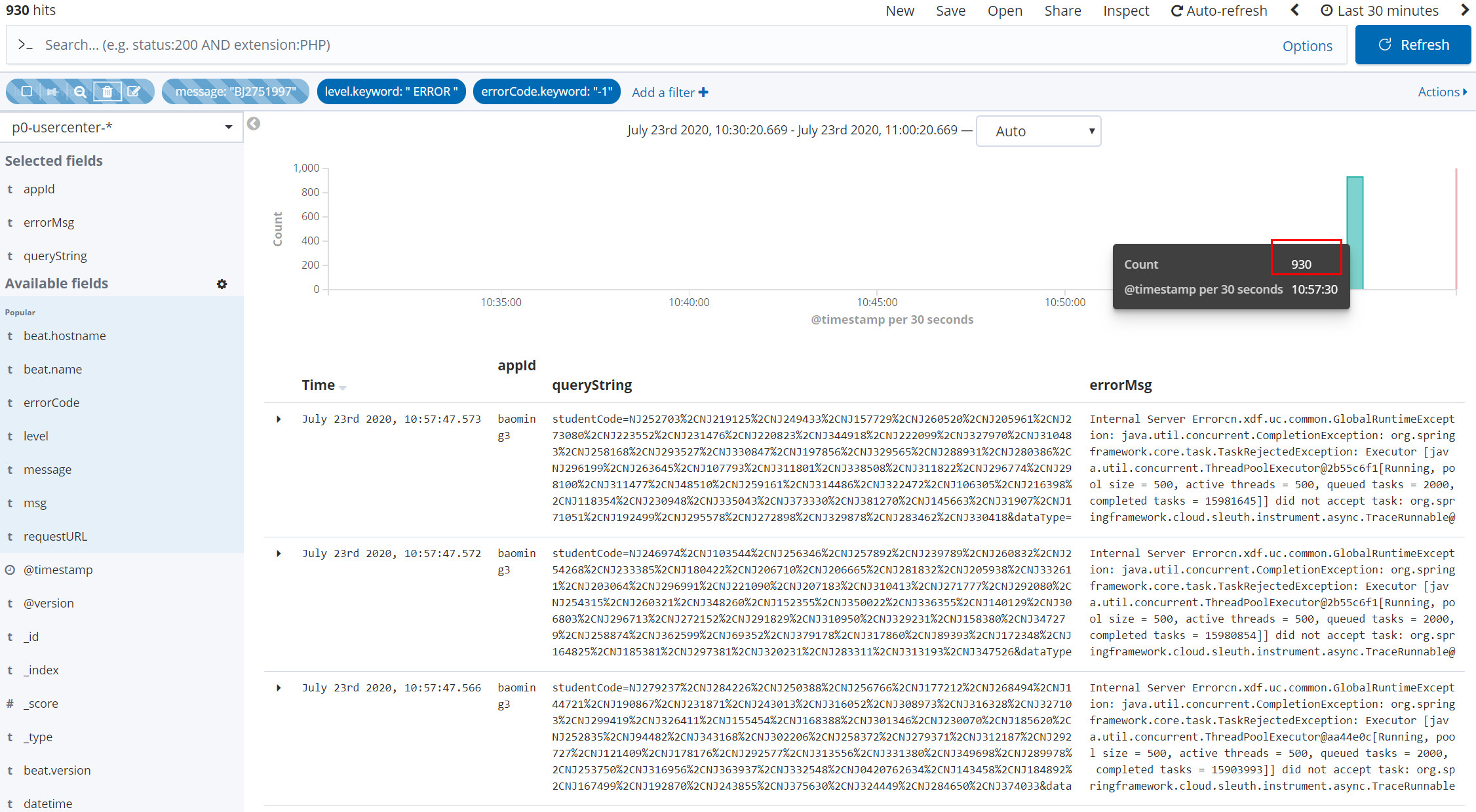1476x812 pixels.
Task: Delete filter with the trash icon
Action: point(107,92)
